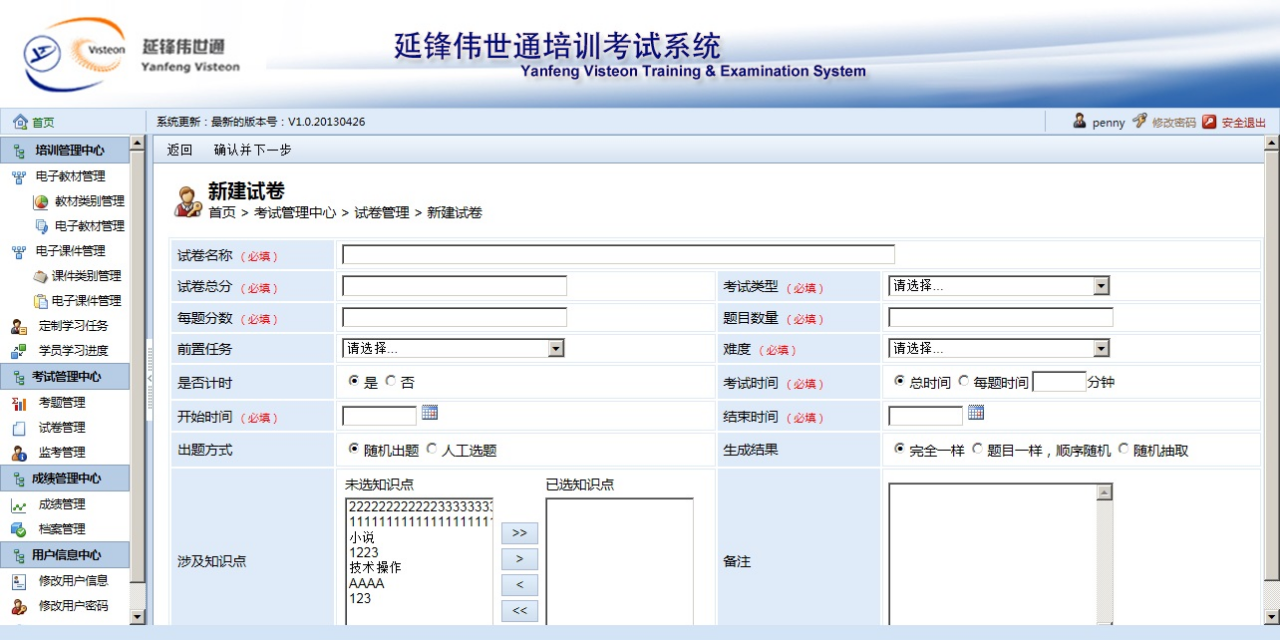1280x640 pixels.
Task: Choose 每题时间 radio for 考试时间
Action: point(964,381)
